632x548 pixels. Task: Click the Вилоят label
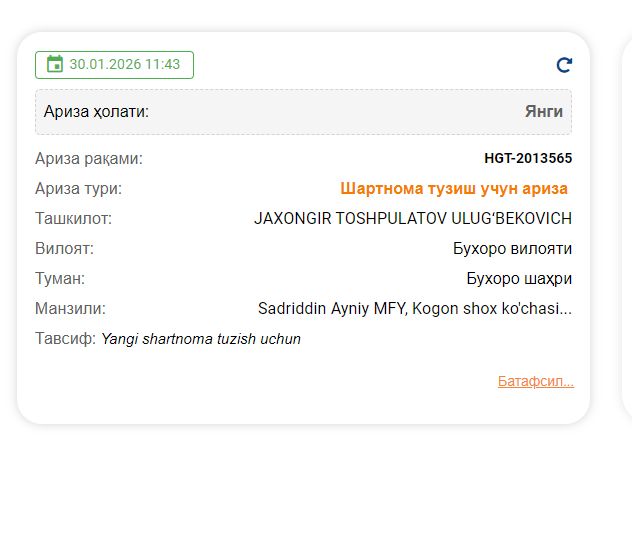pos(64,248)
